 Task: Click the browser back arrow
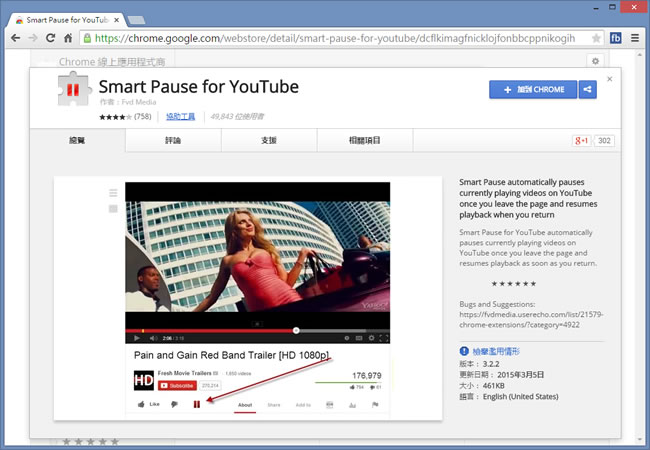pos(13,39)
